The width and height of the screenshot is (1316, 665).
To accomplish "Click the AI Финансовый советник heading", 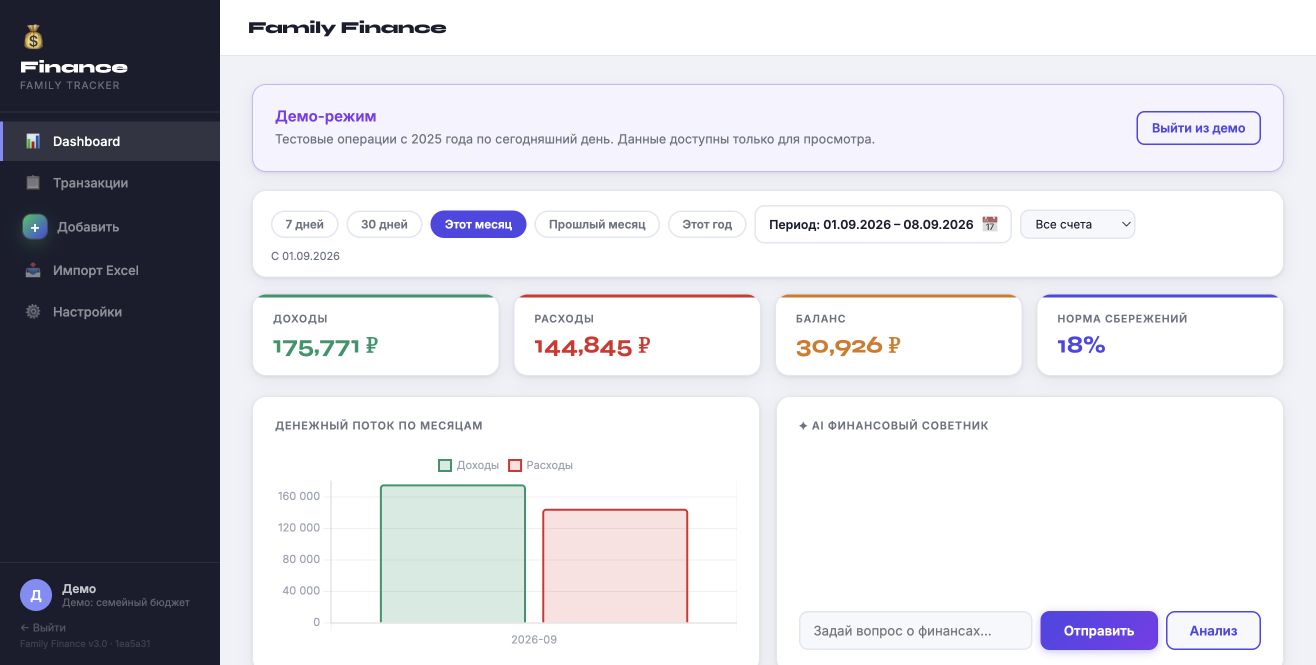I will [894, 425].
